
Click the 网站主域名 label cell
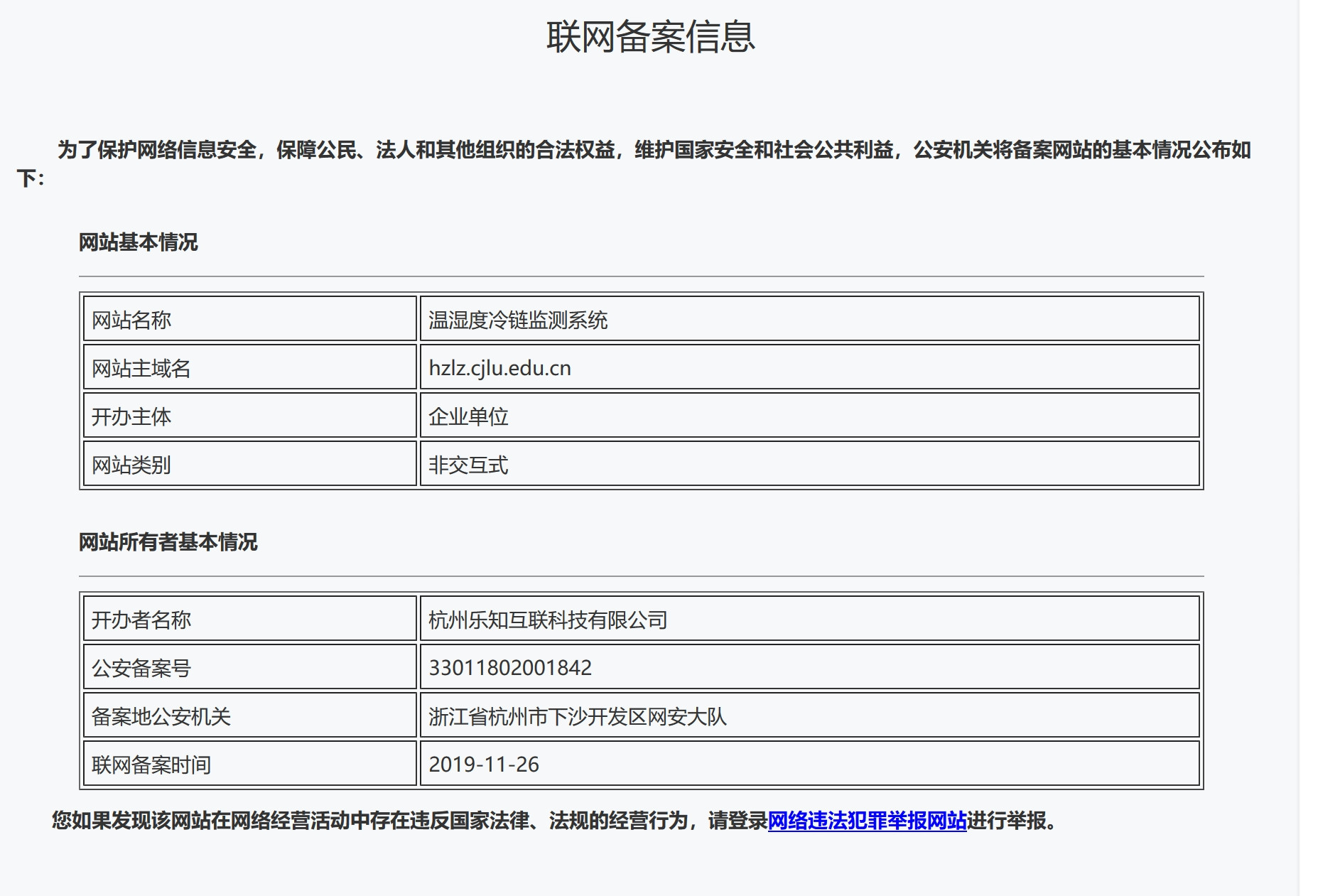pyautogui.click(x=250, y=367)
